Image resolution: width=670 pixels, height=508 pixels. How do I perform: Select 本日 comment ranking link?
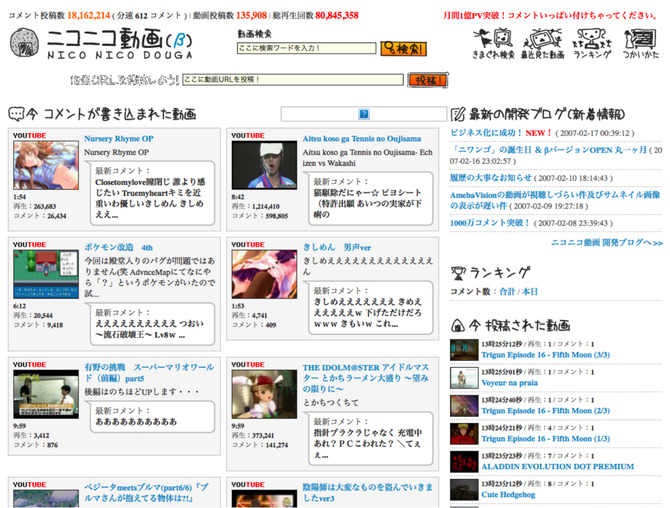coord(530,292)
